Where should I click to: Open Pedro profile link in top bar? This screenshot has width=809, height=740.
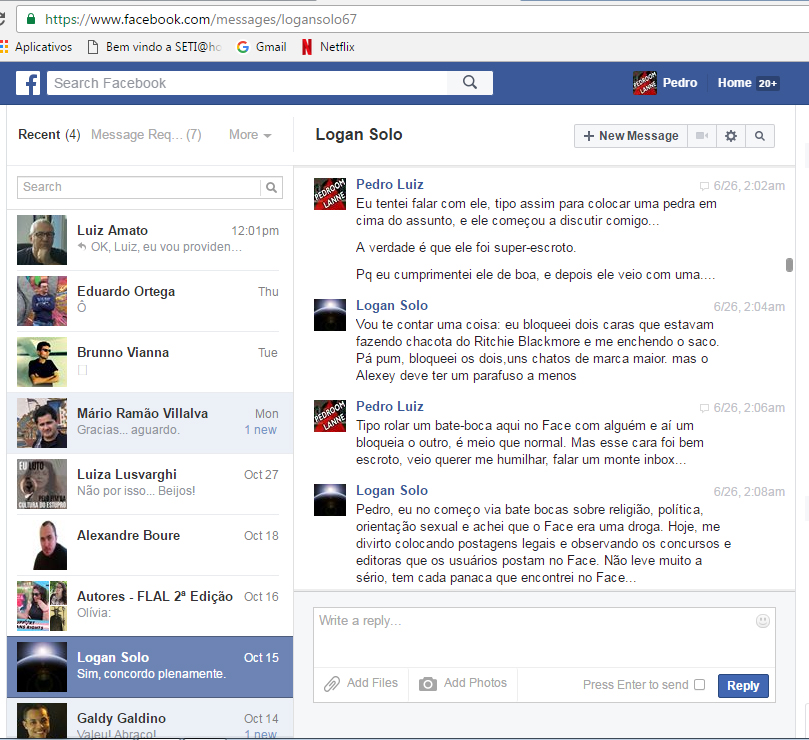point(679,83)
